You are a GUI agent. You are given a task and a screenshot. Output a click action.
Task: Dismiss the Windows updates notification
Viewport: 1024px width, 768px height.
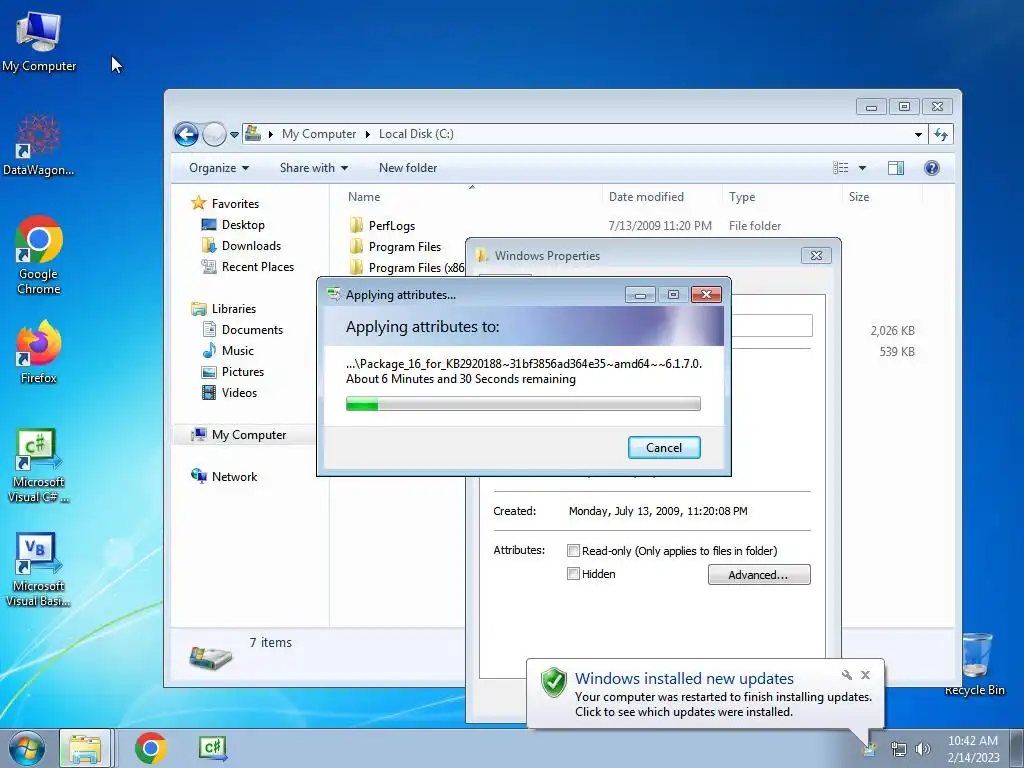(x=865, y=675)
